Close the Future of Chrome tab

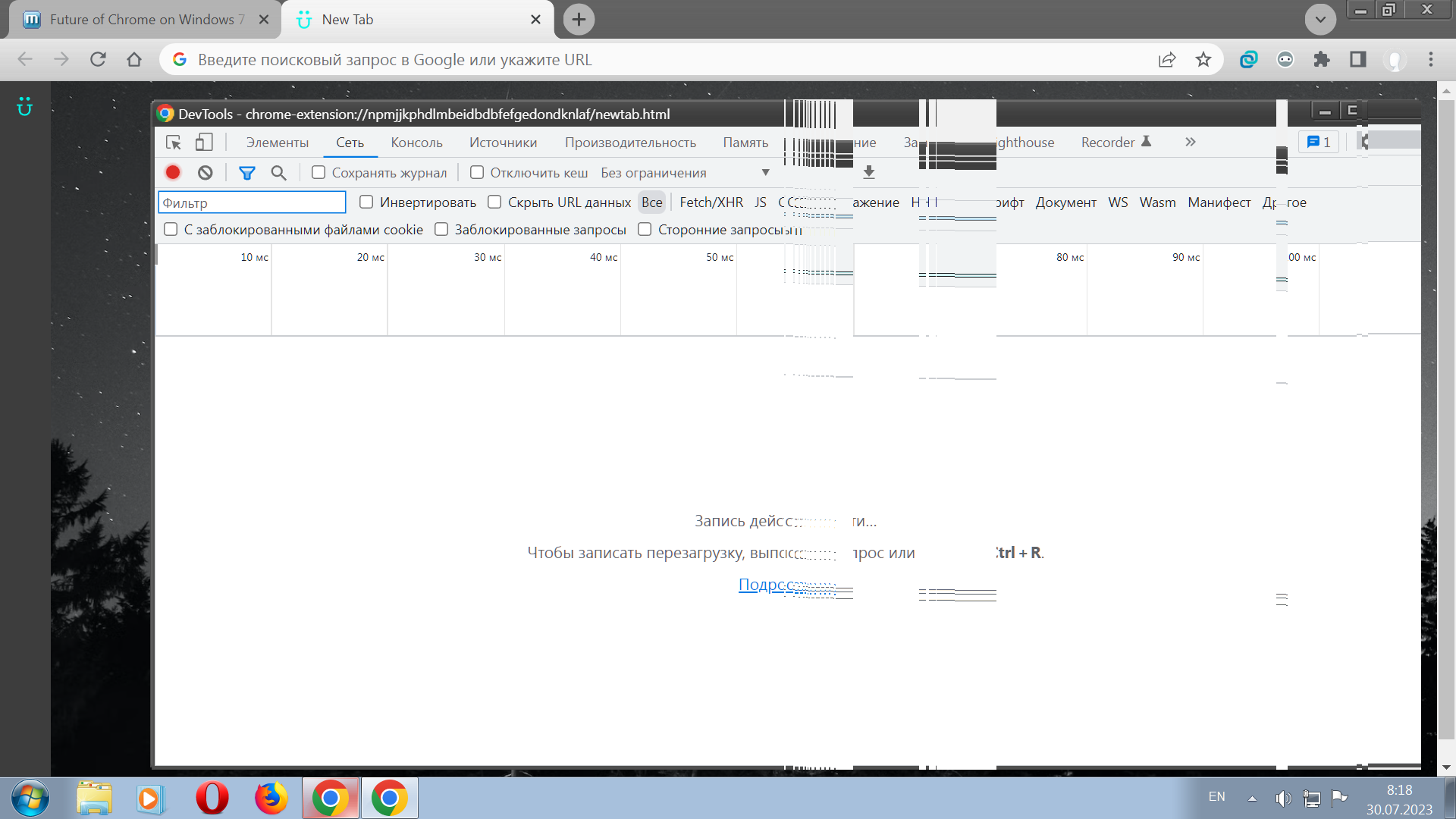(264, 20)
